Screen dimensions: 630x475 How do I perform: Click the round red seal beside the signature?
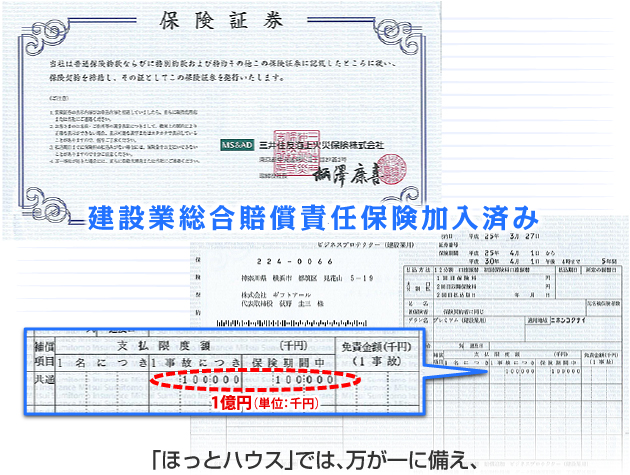[391, 169]
